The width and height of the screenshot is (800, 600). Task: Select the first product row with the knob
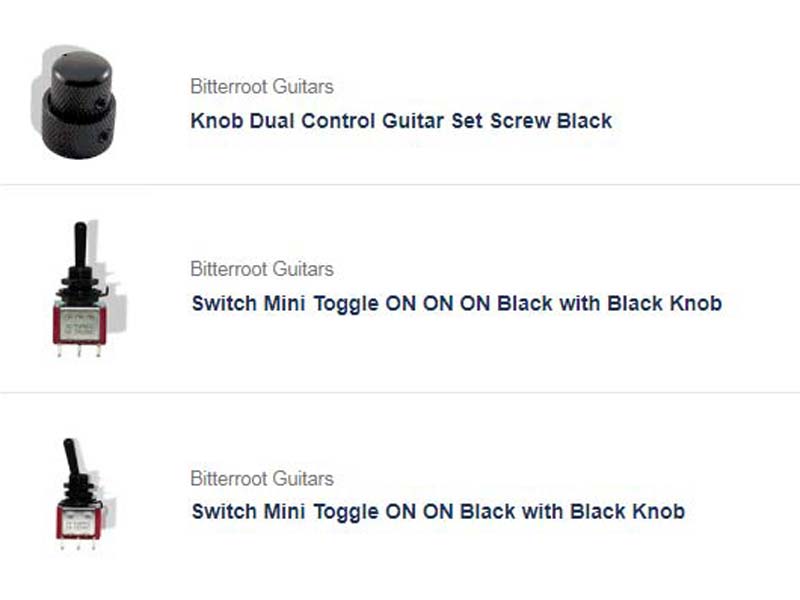[400, 92]
